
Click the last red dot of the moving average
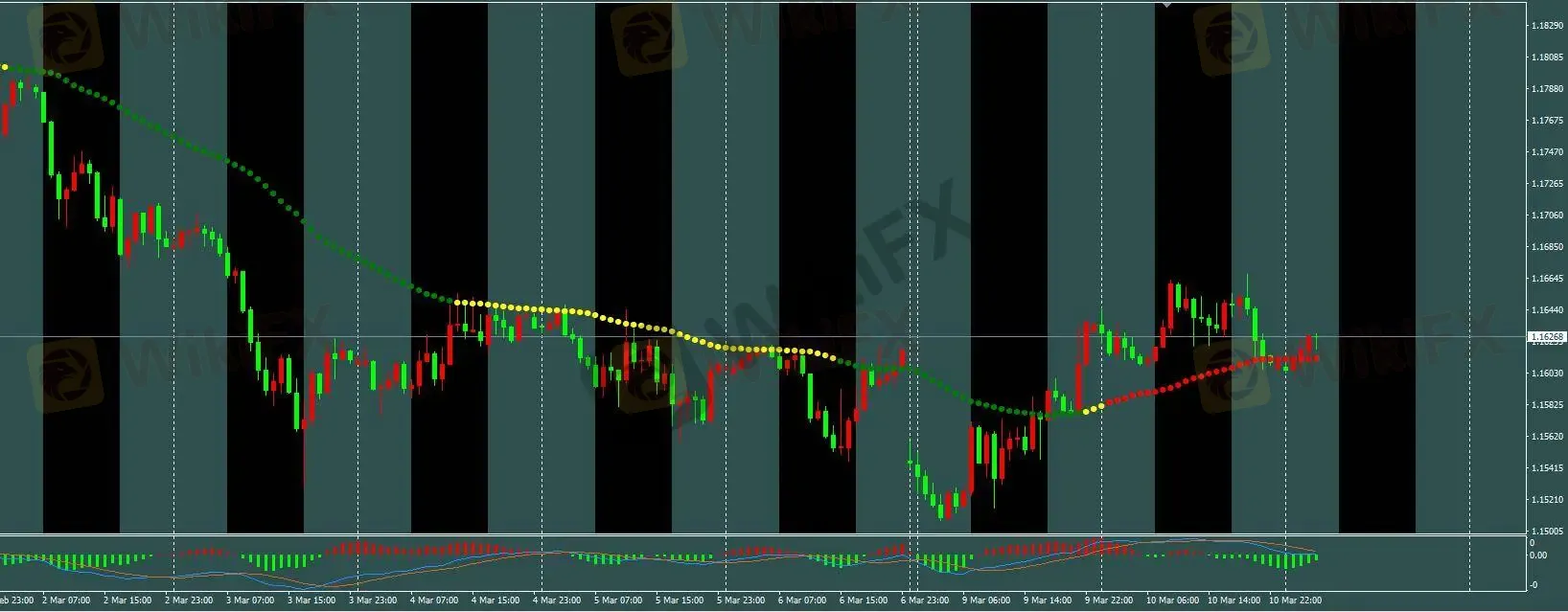1316,358
